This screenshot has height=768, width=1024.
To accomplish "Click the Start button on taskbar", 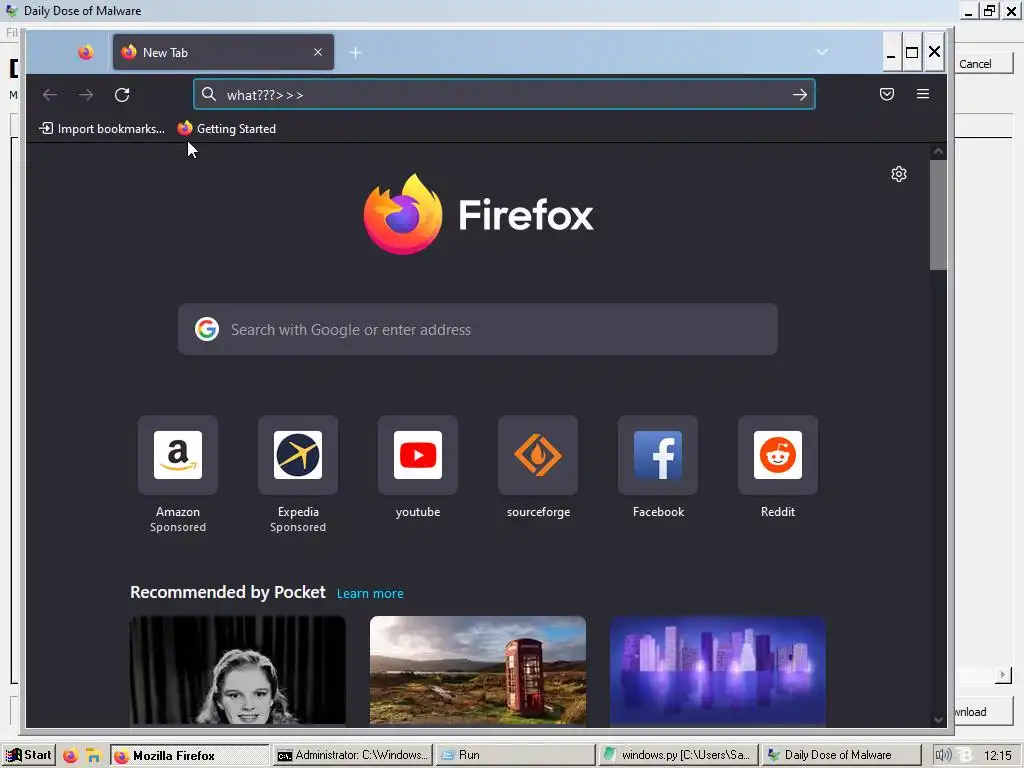I will (x=29, y=755).
